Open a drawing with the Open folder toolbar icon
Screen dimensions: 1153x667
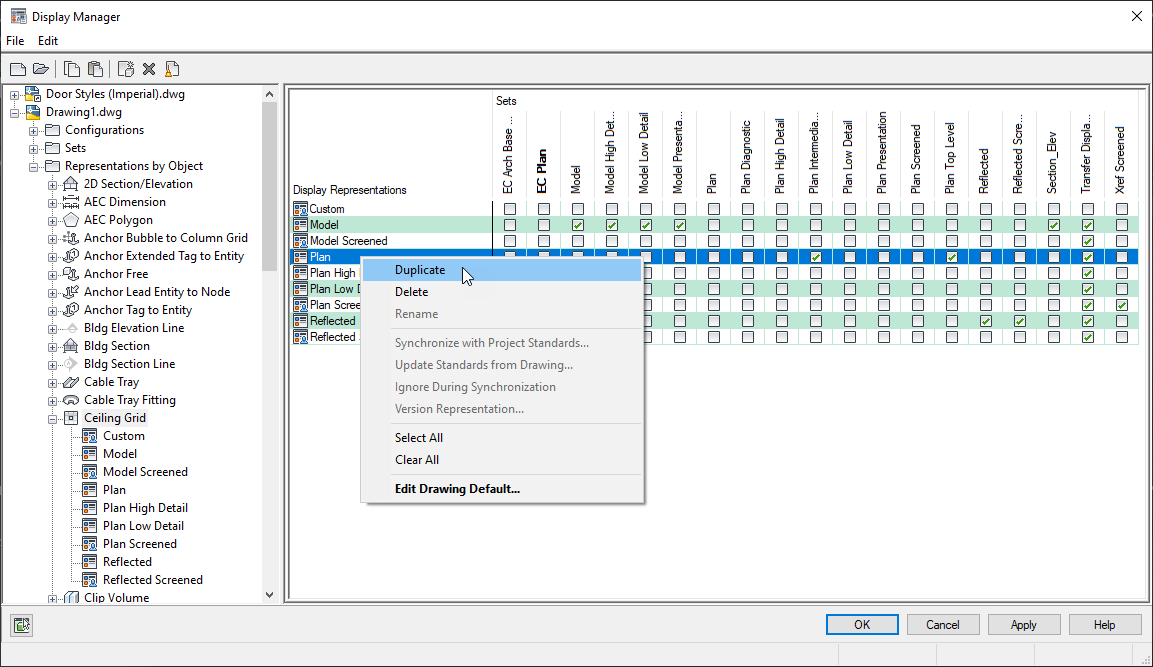click(x=40, y=68)
